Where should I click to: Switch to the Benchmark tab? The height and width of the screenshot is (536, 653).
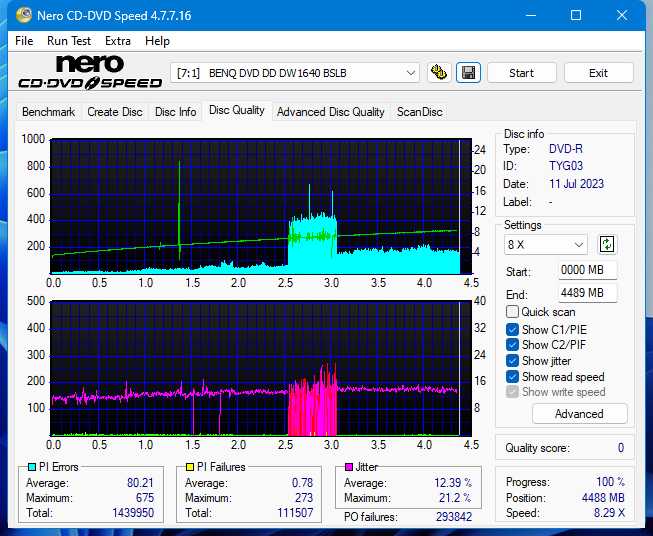click(49, 112)
